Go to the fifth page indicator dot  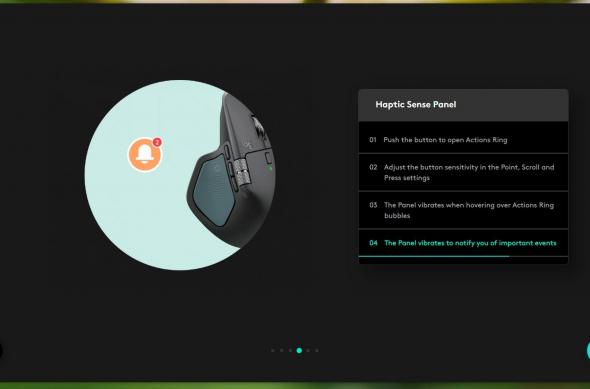(x=308, y=350)
